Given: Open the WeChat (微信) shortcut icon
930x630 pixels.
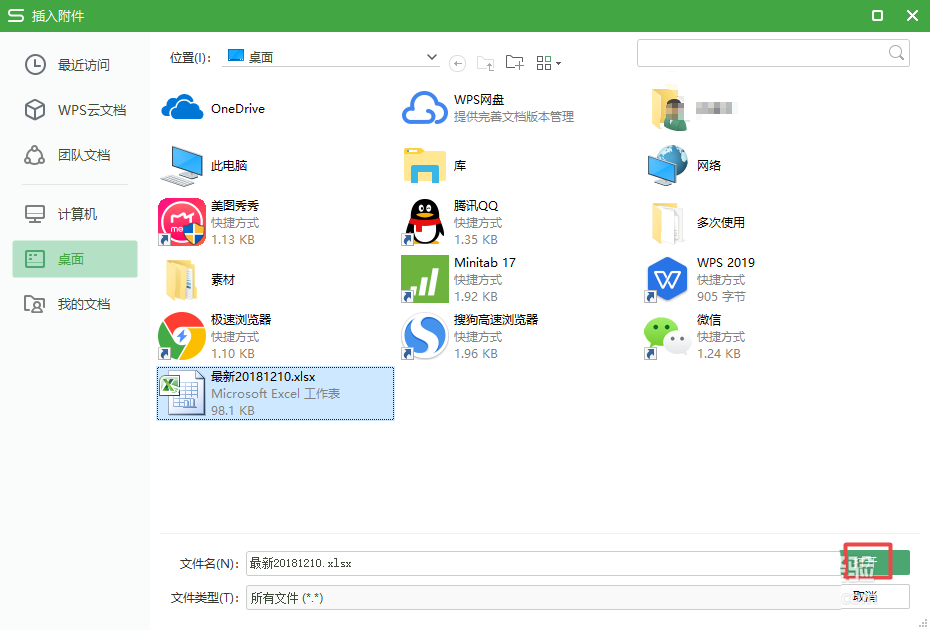Looking at the screenshot, I should click(666, 336).
